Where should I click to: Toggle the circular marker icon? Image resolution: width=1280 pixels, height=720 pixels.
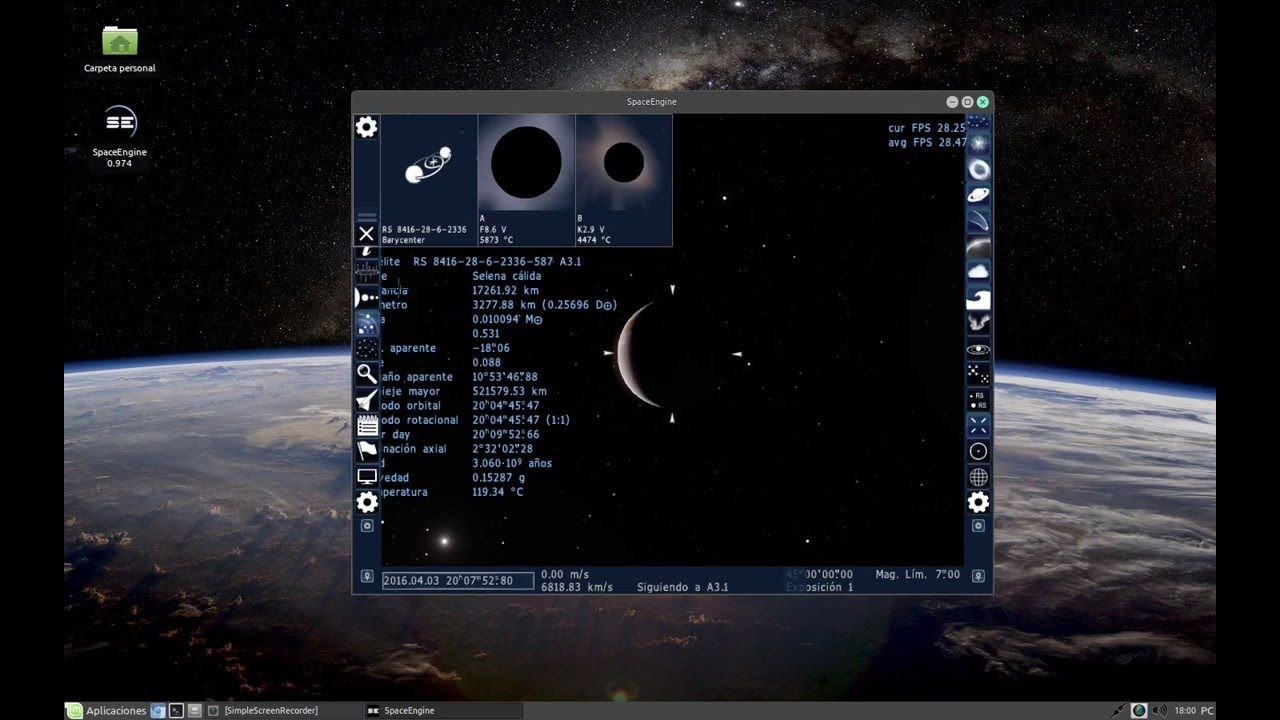coord(978,451)
